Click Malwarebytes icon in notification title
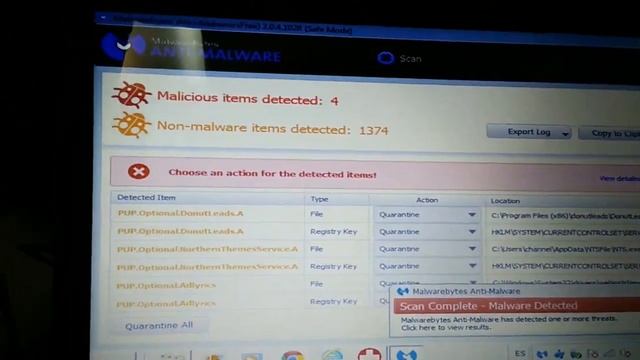The width and height of the screenshot is (640, 360). click(403, 291)
